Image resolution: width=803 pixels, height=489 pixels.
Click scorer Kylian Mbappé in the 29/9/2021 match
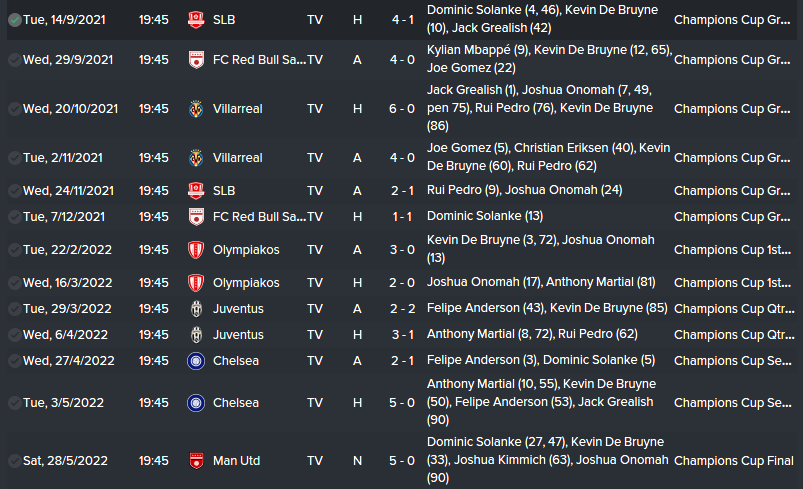pyautogui.click(x=467, y=50)
